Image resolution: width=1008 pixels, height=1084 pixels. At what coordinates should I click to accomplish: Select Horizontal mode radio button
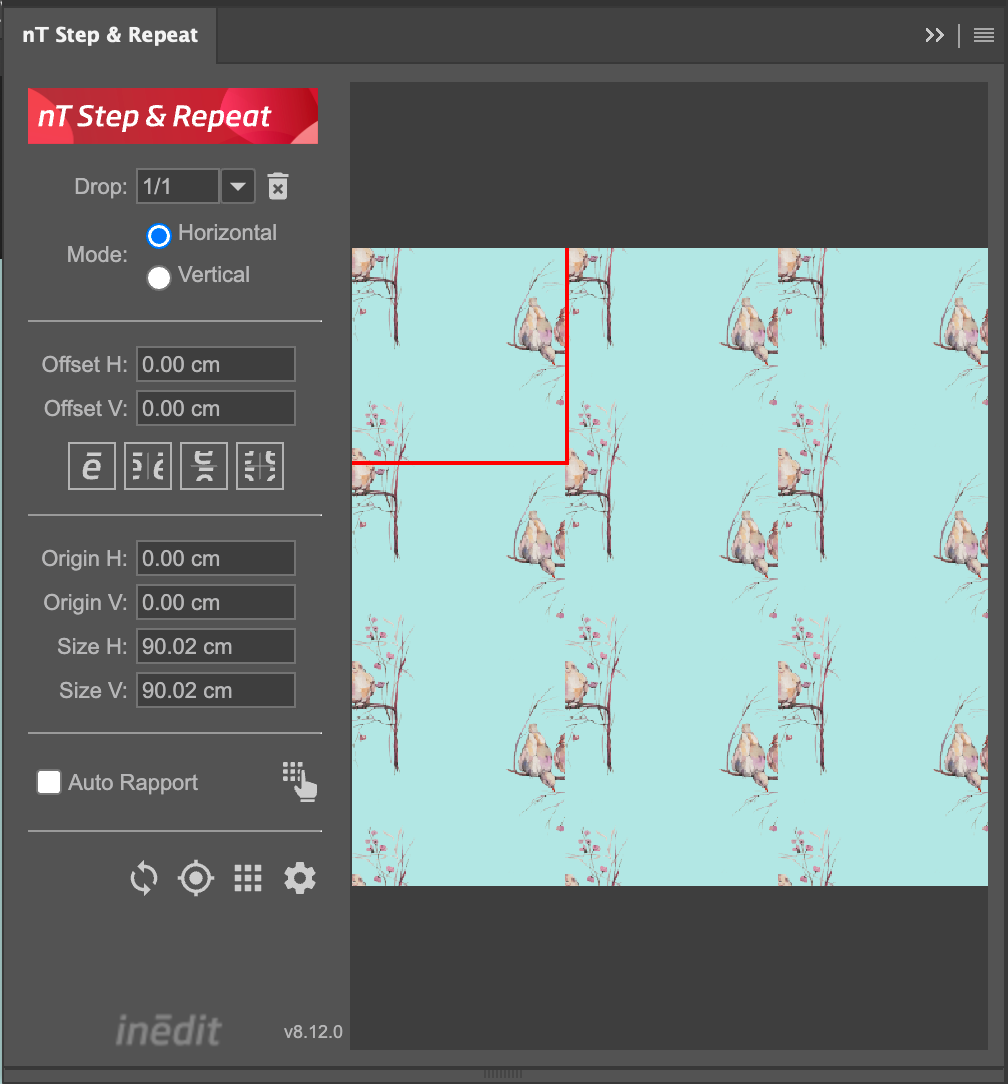158,236
